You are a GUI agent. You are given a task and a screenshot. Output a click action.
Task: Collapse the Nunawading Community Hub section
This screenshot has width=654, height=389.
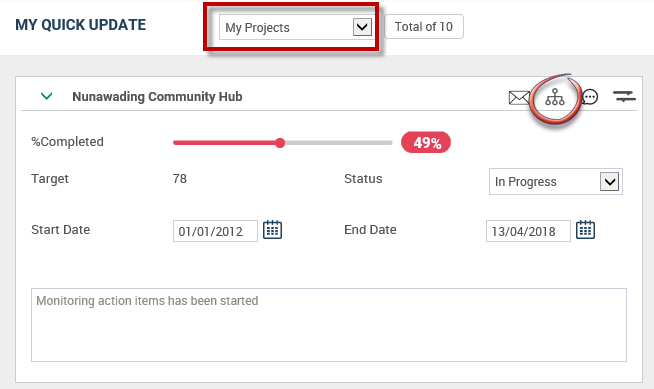click(46, 96)
